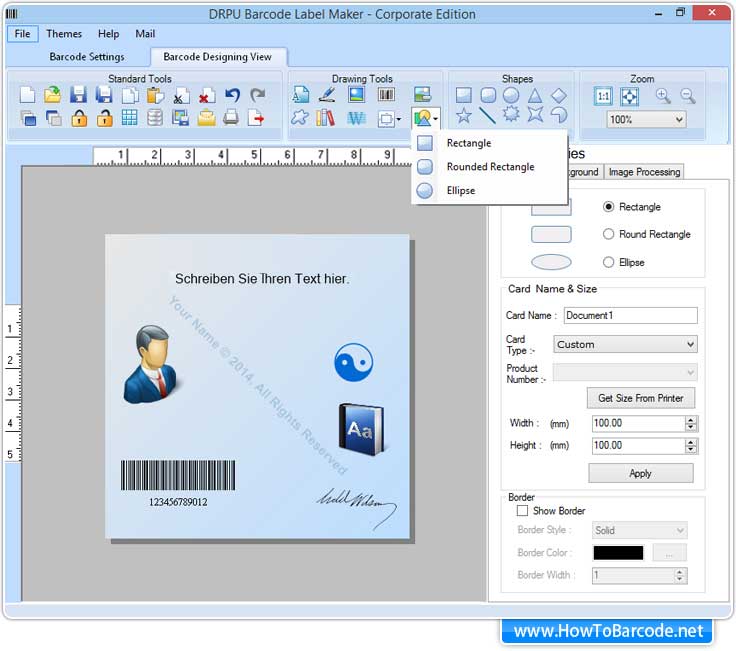
Task: Click the open padlock Unlock icon
Action: pos(104,118)
